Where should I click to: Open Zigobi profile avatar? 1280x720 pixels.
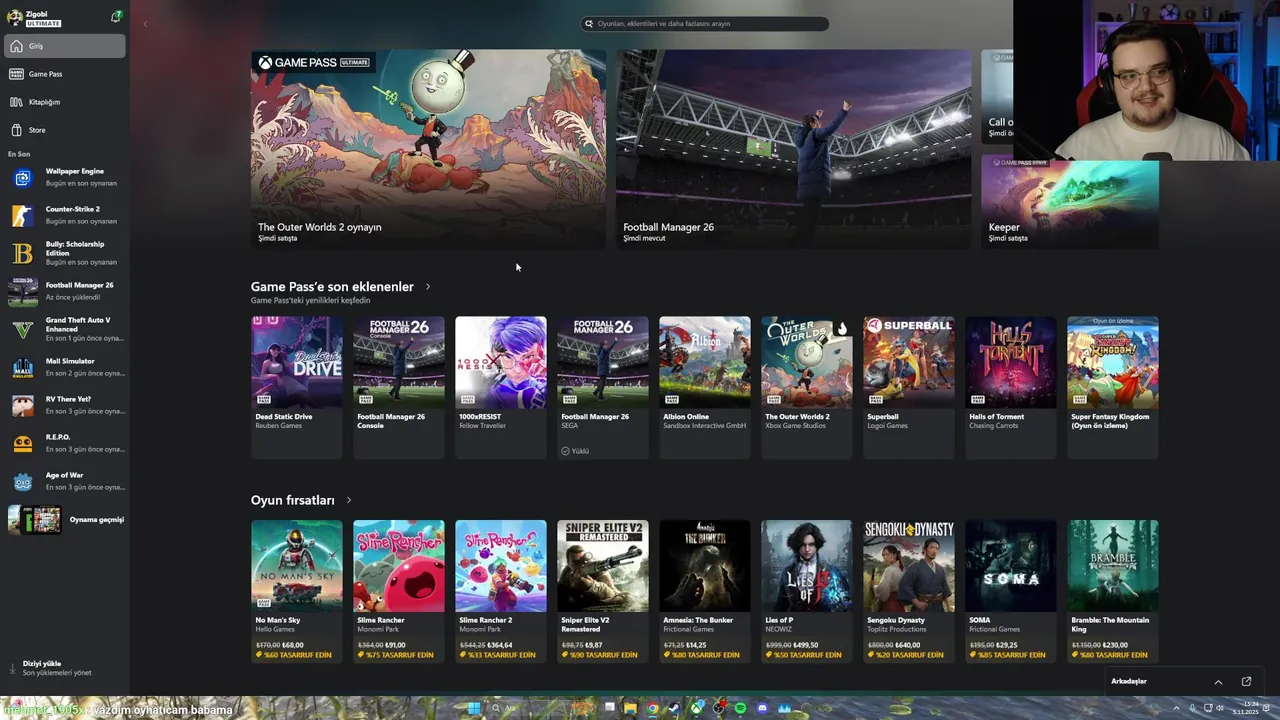15,17
